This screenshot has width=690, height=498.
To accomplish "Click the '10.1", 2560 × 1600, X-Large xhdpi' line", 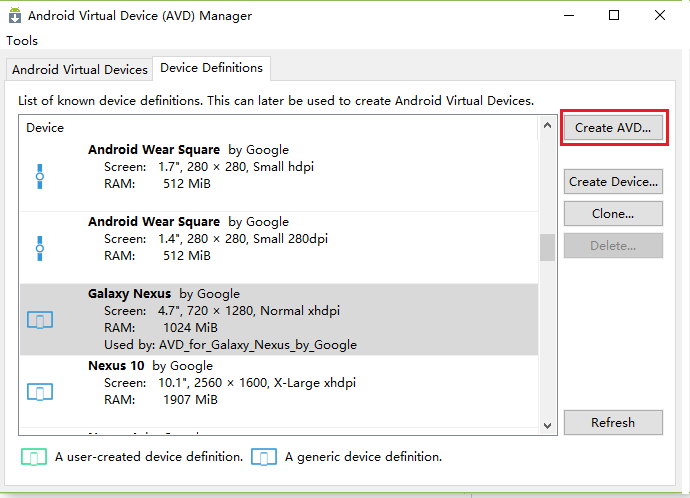I will click(x=257, y=383).
